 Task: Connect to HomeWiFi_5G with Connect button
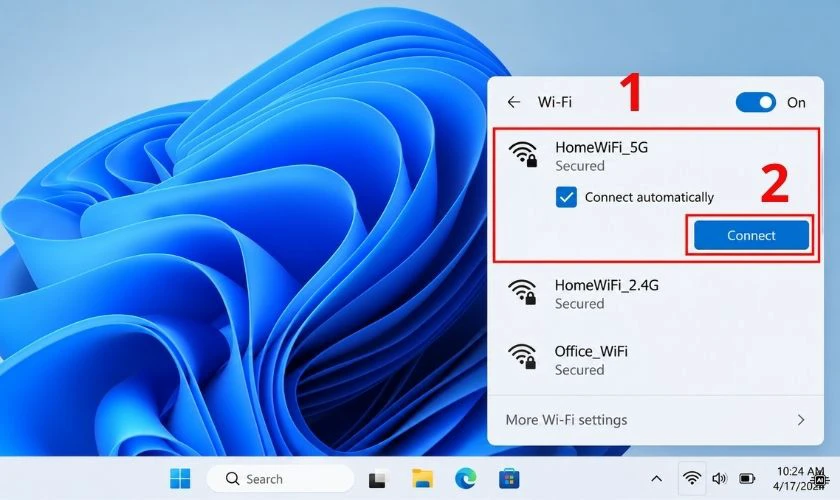[751, 235]
